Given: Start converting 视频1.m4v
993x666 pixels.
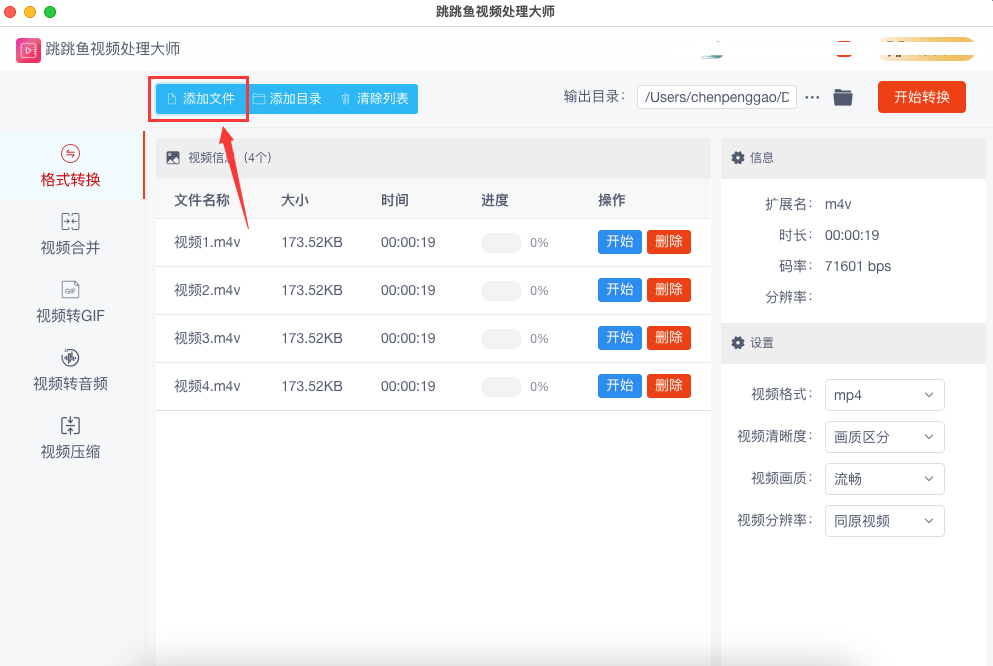Looking at the screenshot, I should pyautogui.click(x=619, y=242).
